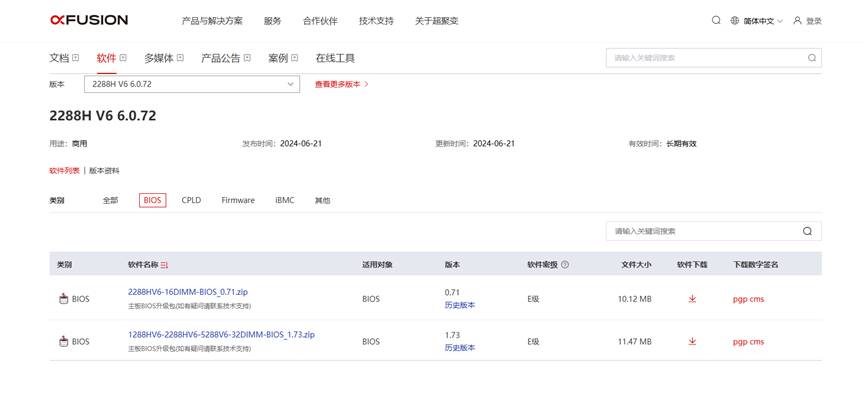865x399 pixels.
Task: Select the 全部 category filter
Action: click(110, 200)
